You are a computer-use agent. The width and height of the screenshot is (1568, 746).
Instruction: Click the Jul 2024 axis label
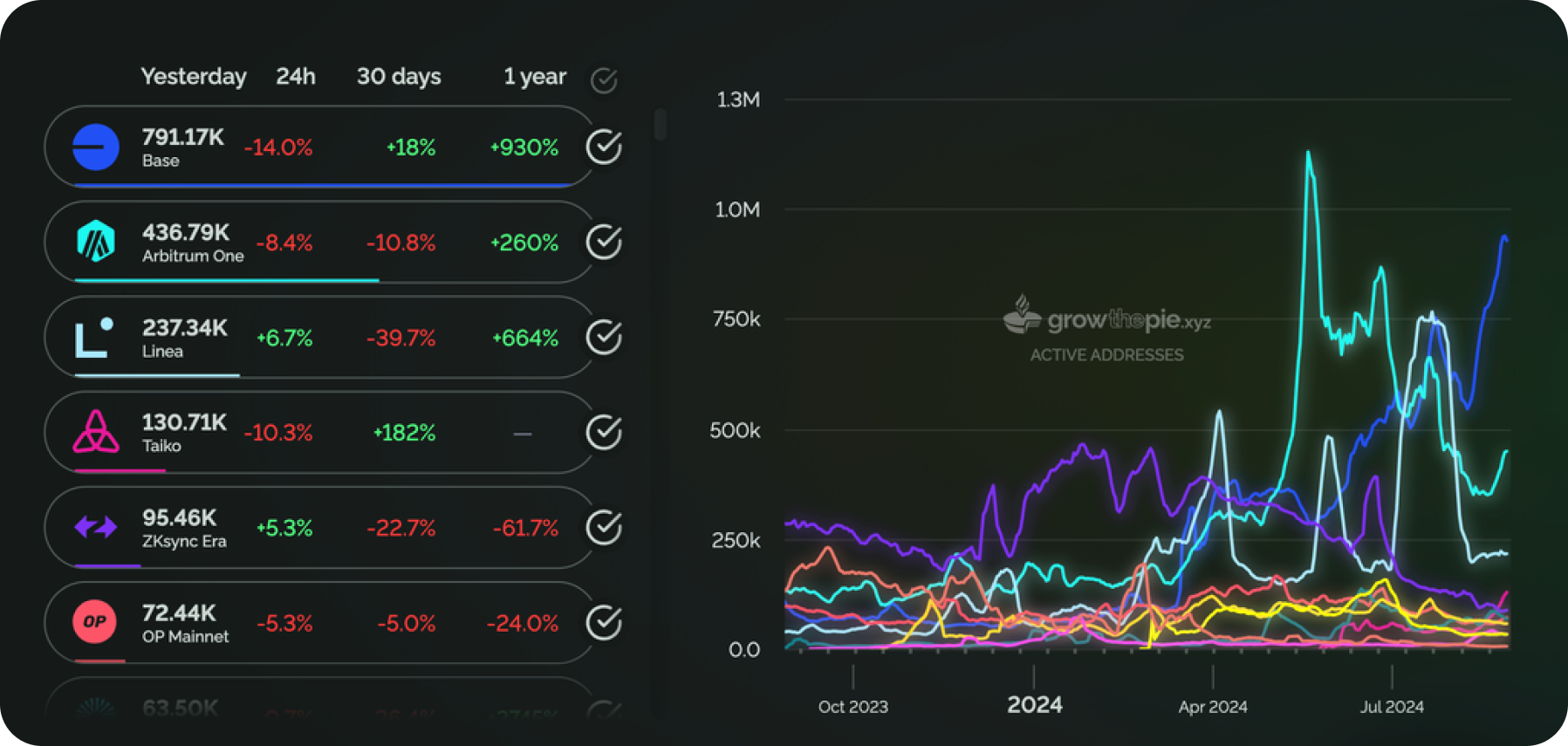pos(1392,707)
